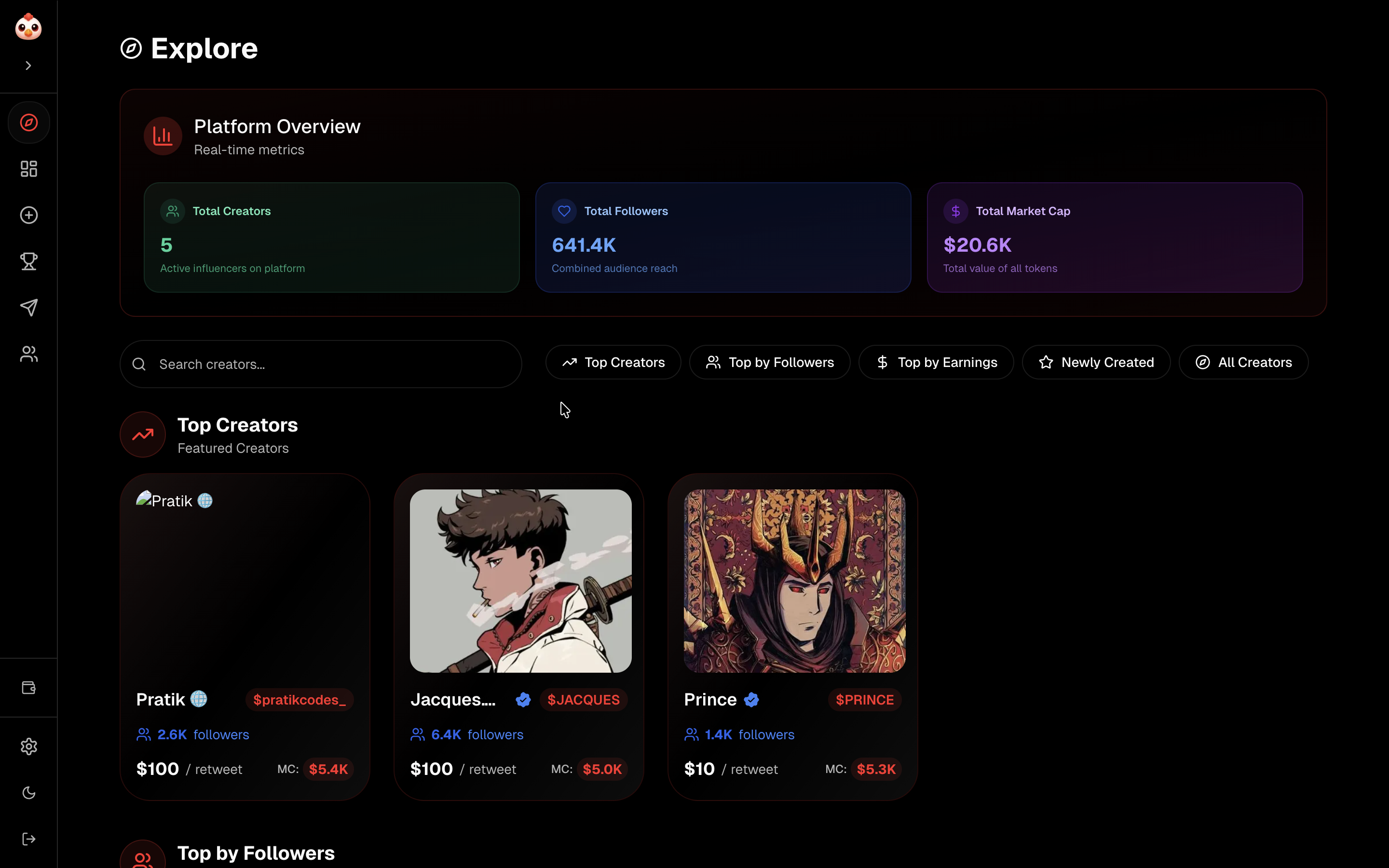Screen dimensions: 1389x868
Task: Show Newly Created creators
Action: point(1096,362)
